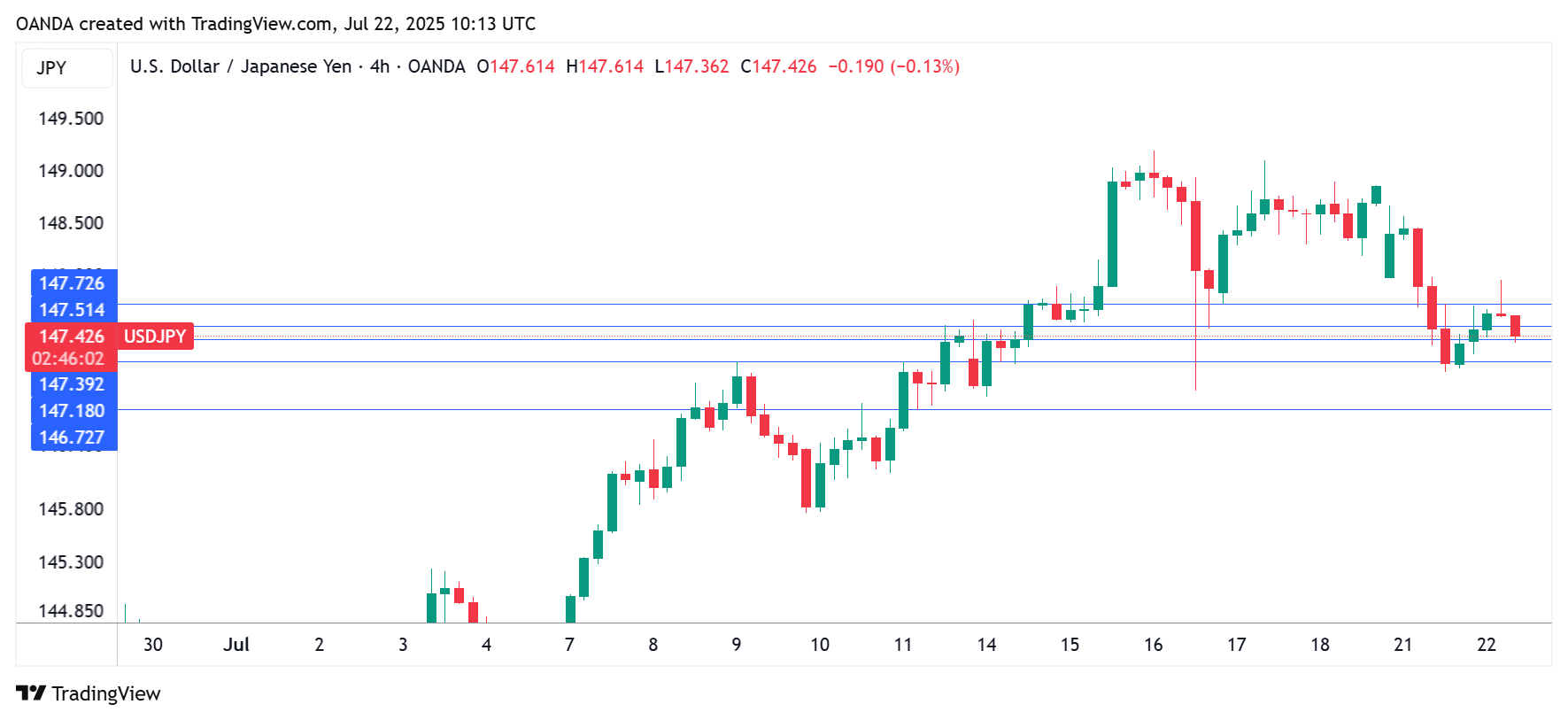Screen dimensions: 1568x720
Task: Click the OANDA created with TradingView.com header
Action: (275, 24)
